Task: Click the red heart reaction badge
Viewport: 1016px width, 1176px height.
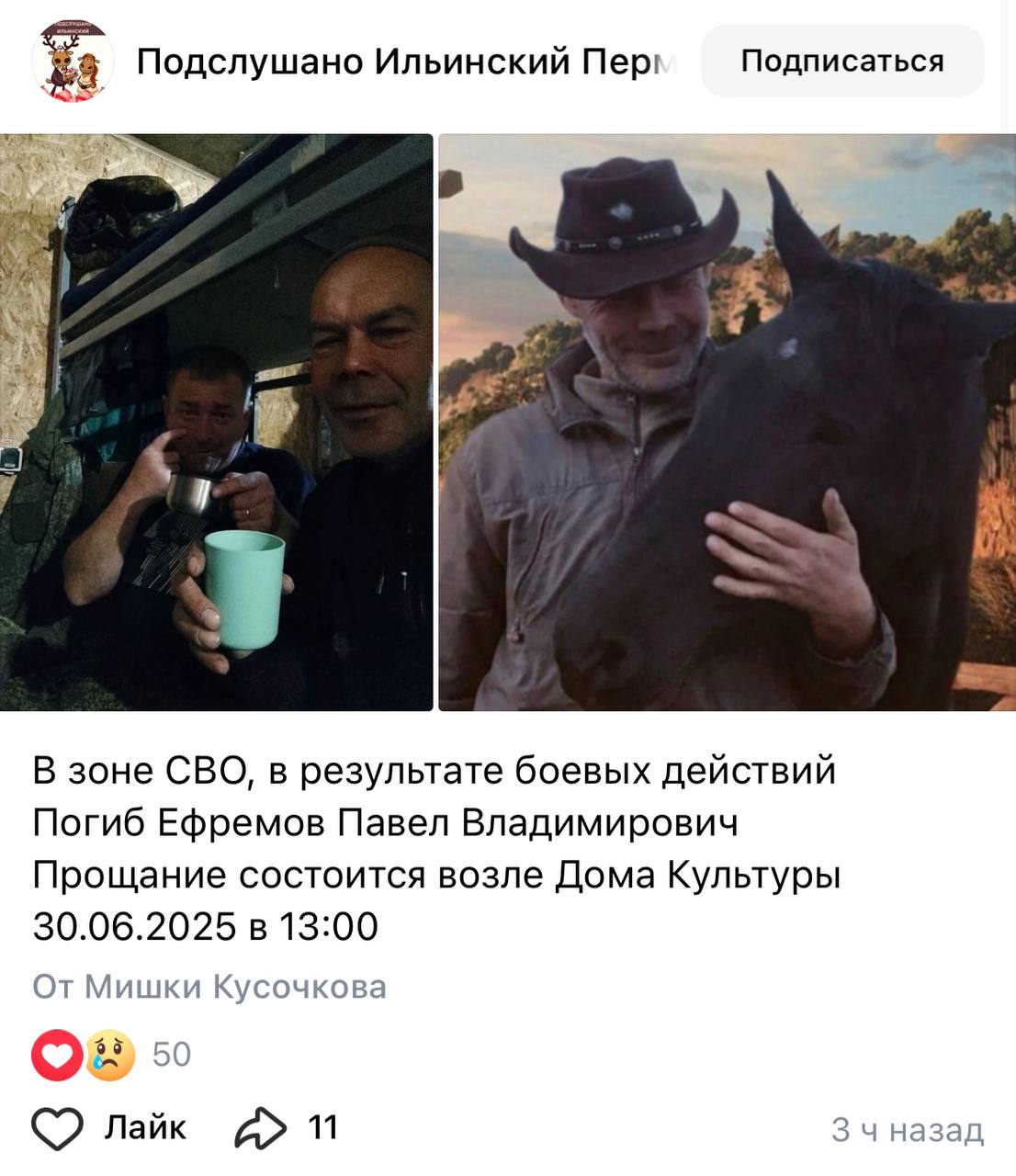Action: click(57, 1055)
